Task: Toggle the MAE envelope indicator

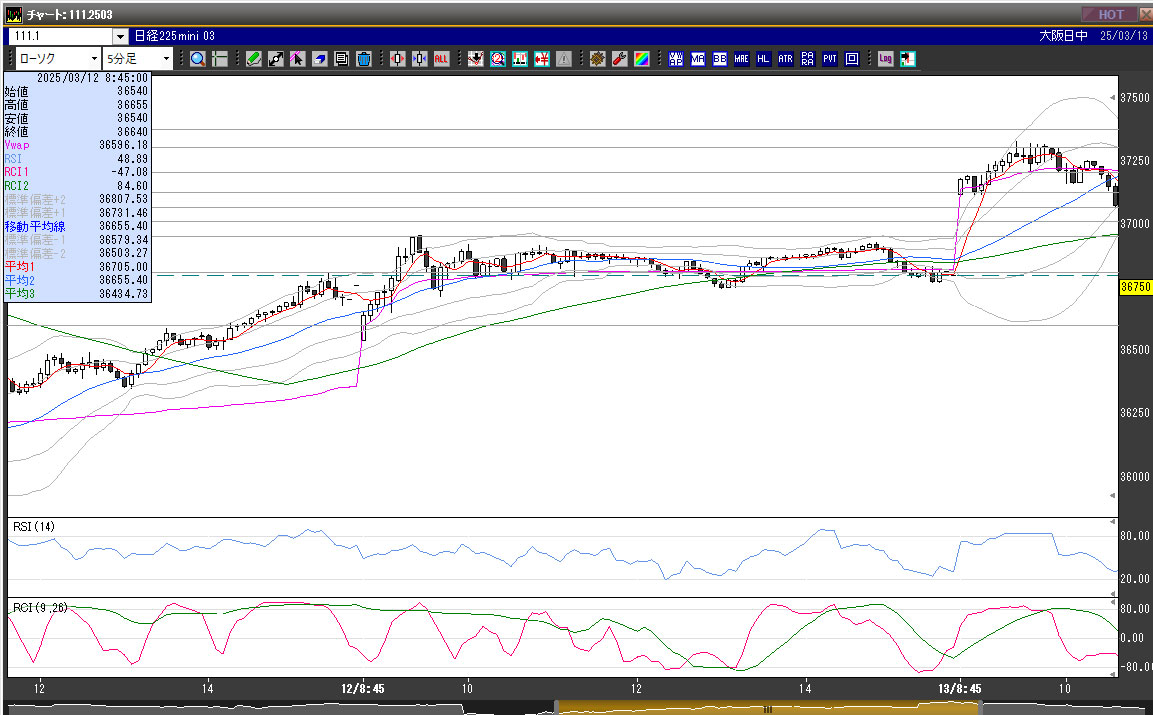Action: click(x=741, y=59)
